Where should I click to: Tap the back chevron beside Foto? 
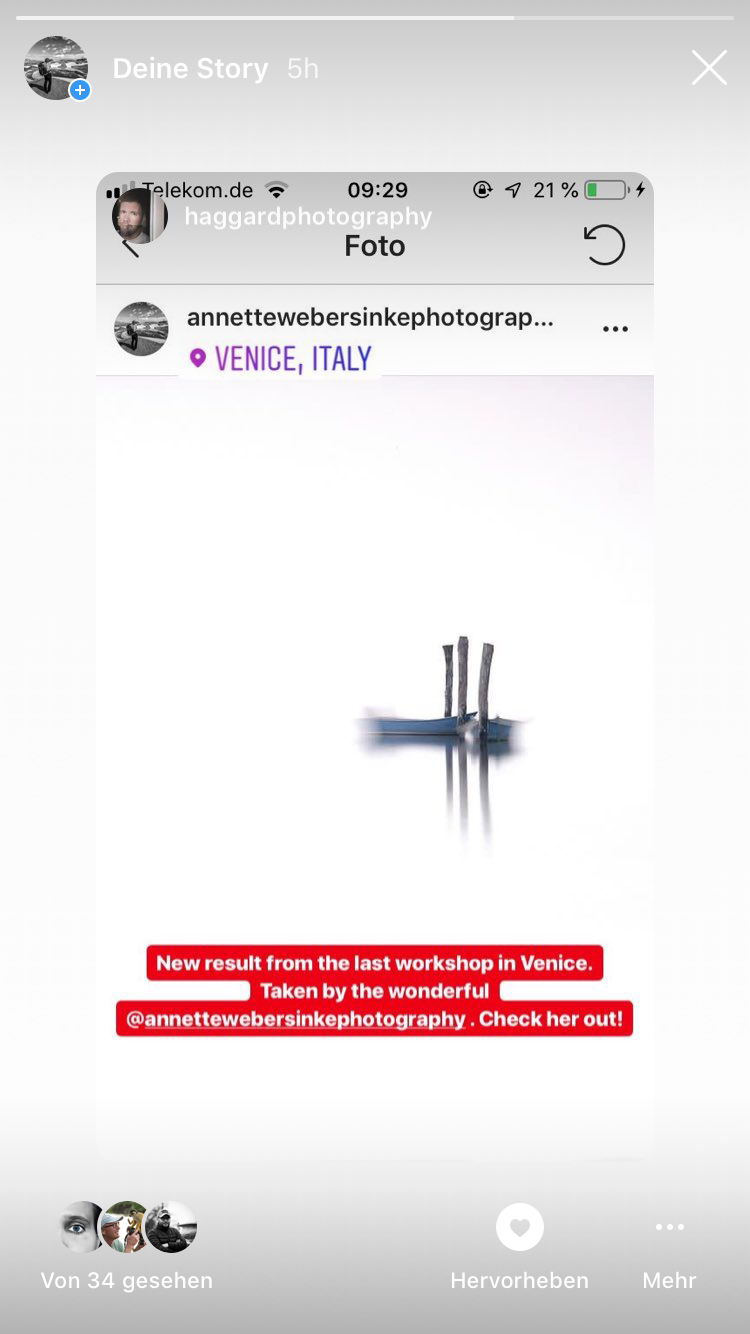click(130, 246)
